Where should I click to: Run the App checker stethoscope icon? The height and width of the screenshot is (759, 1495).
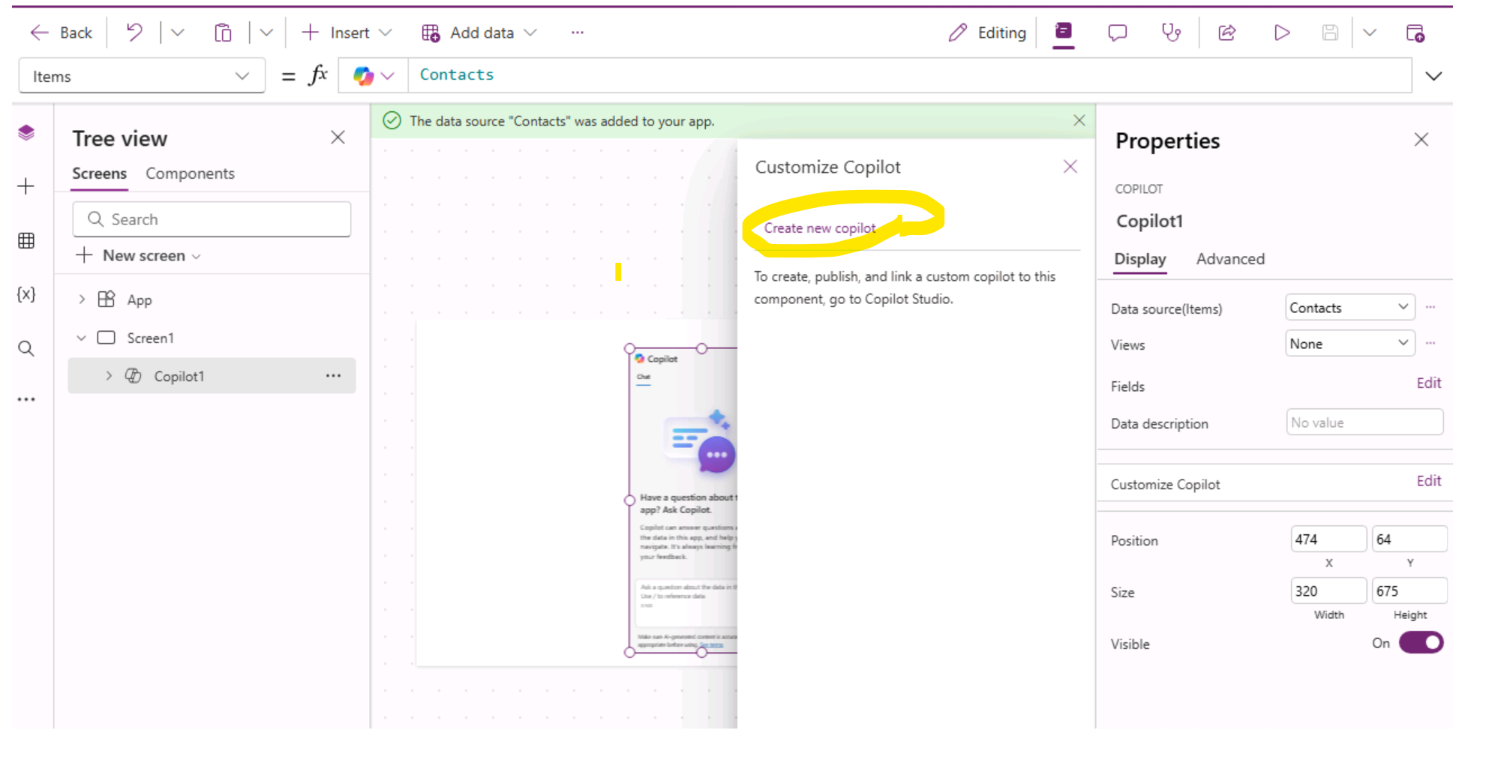[x=1171, y=33]
